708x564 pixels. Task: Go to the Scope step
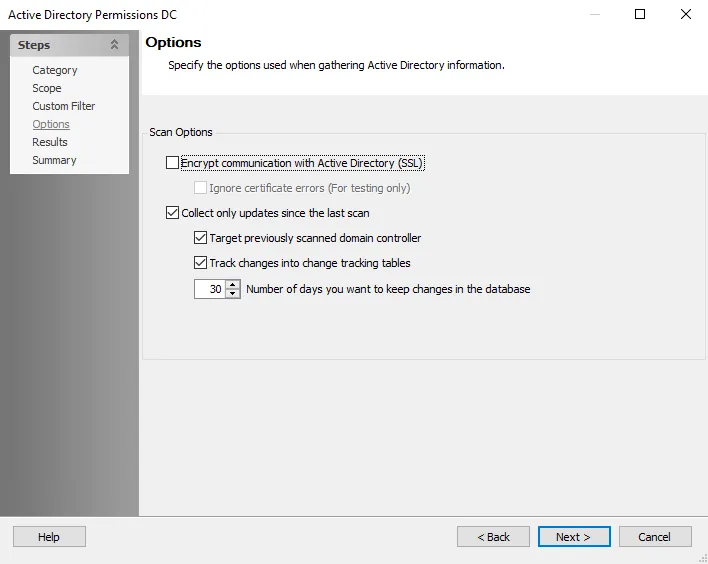pyautogui.click(x=47, y=88)
